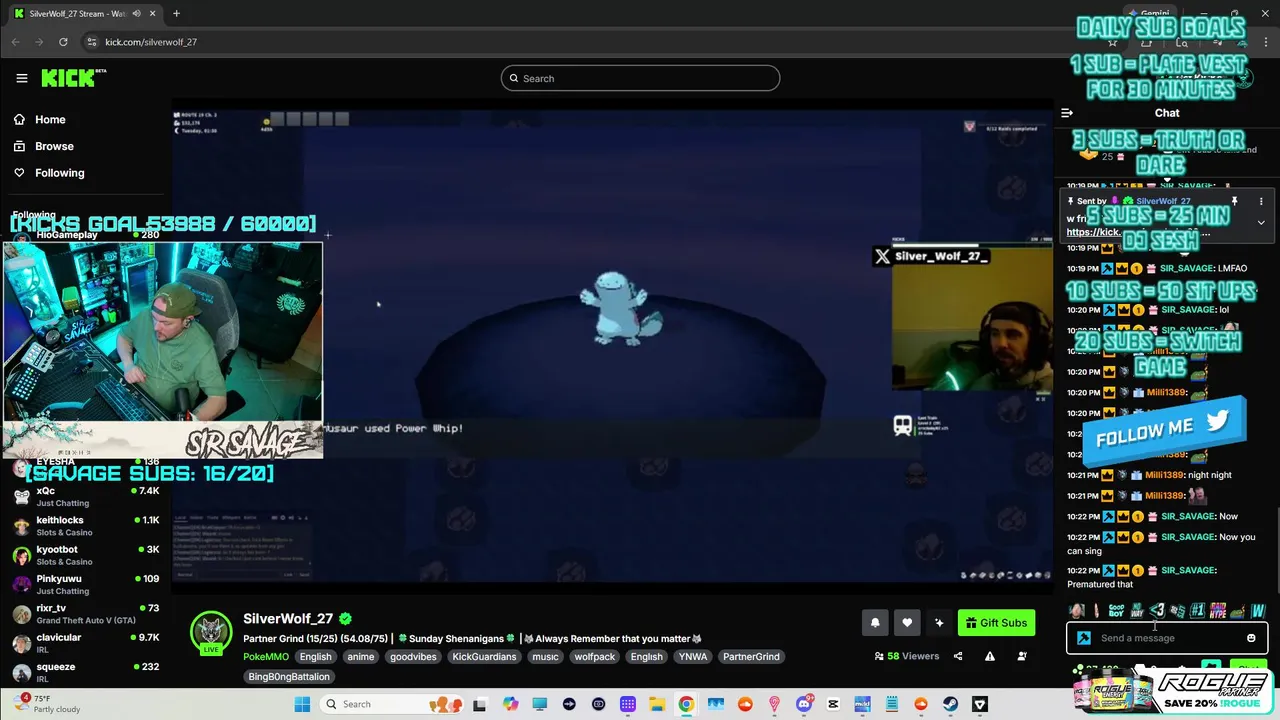1280x720 pixels.
Task: Open kyootbot channel in sidebar
Action: click(85, 555)
